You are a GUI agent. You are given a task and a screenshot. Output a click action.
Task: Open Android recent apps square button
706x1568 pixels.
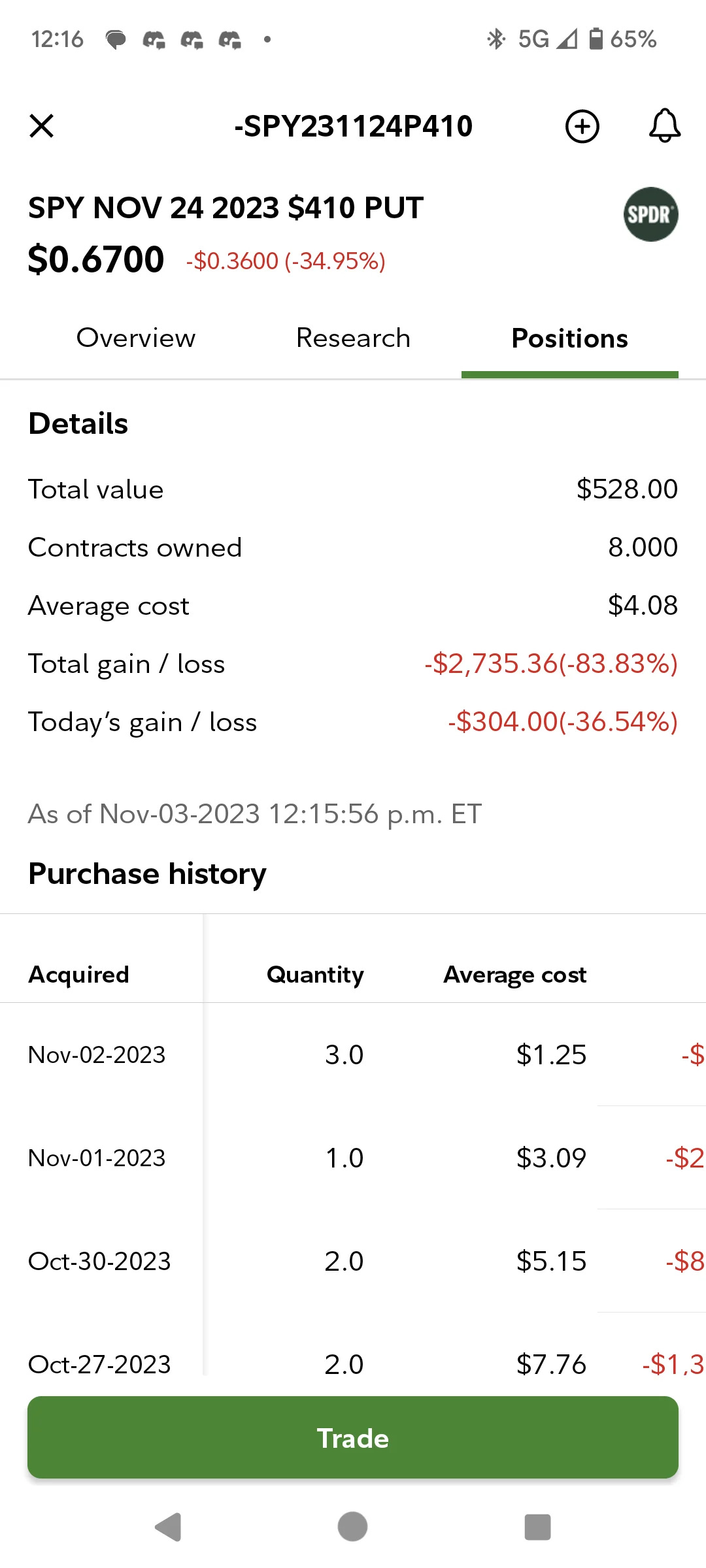click(537, 1527)
